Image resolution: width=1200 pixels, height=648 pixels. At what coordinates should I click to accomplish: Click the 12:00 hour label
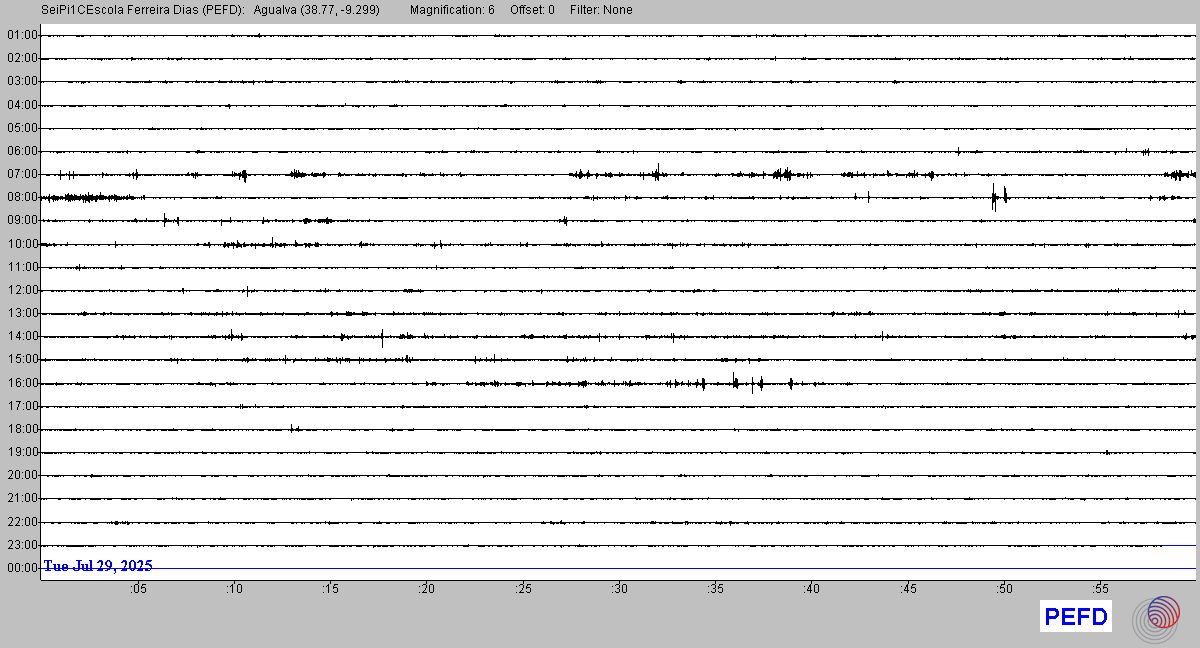(22, 290)
